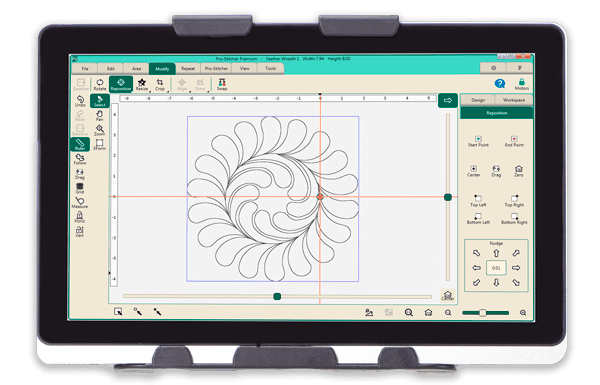Nudge the design right
600x385 pixels.
pyautogui.click(x=516, y=268)
